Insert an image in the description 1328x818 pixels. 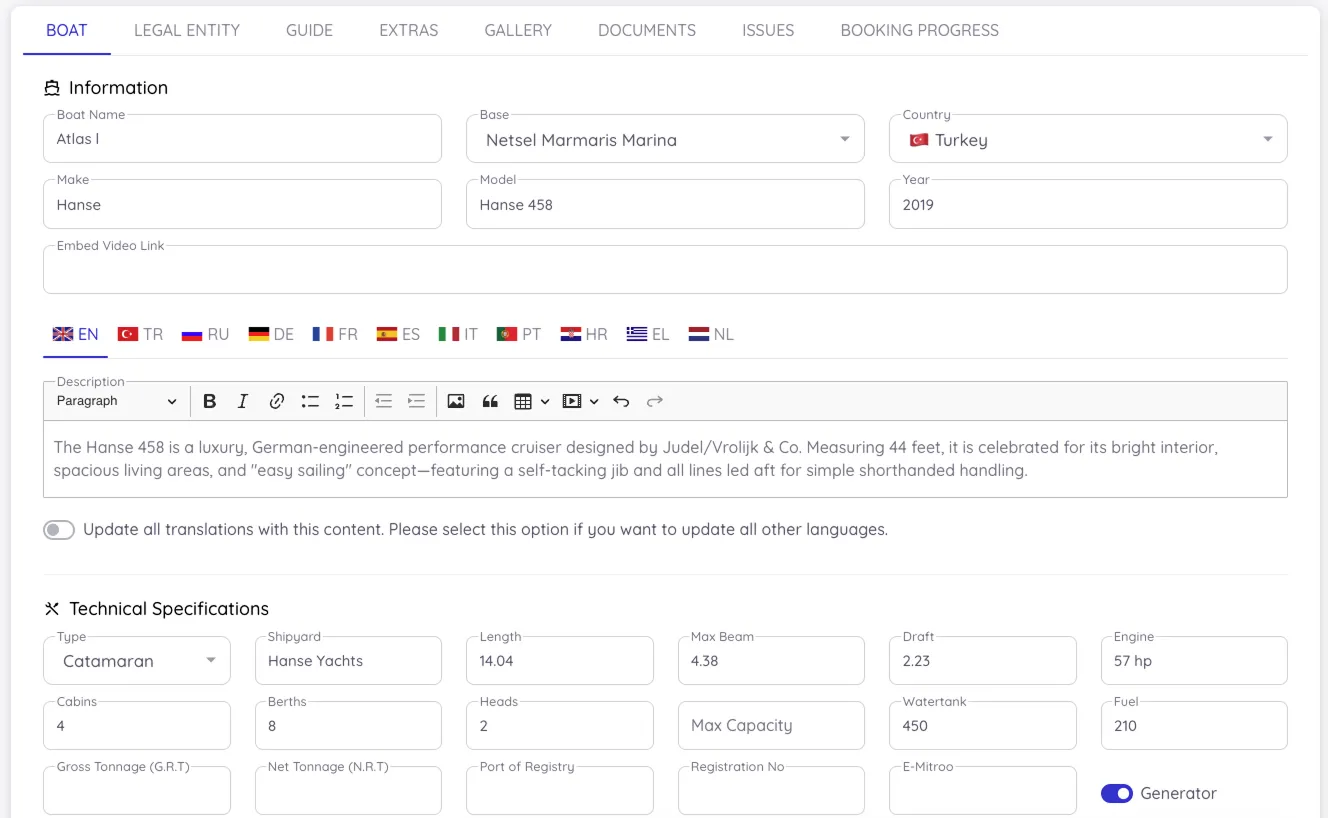[456, 401]
